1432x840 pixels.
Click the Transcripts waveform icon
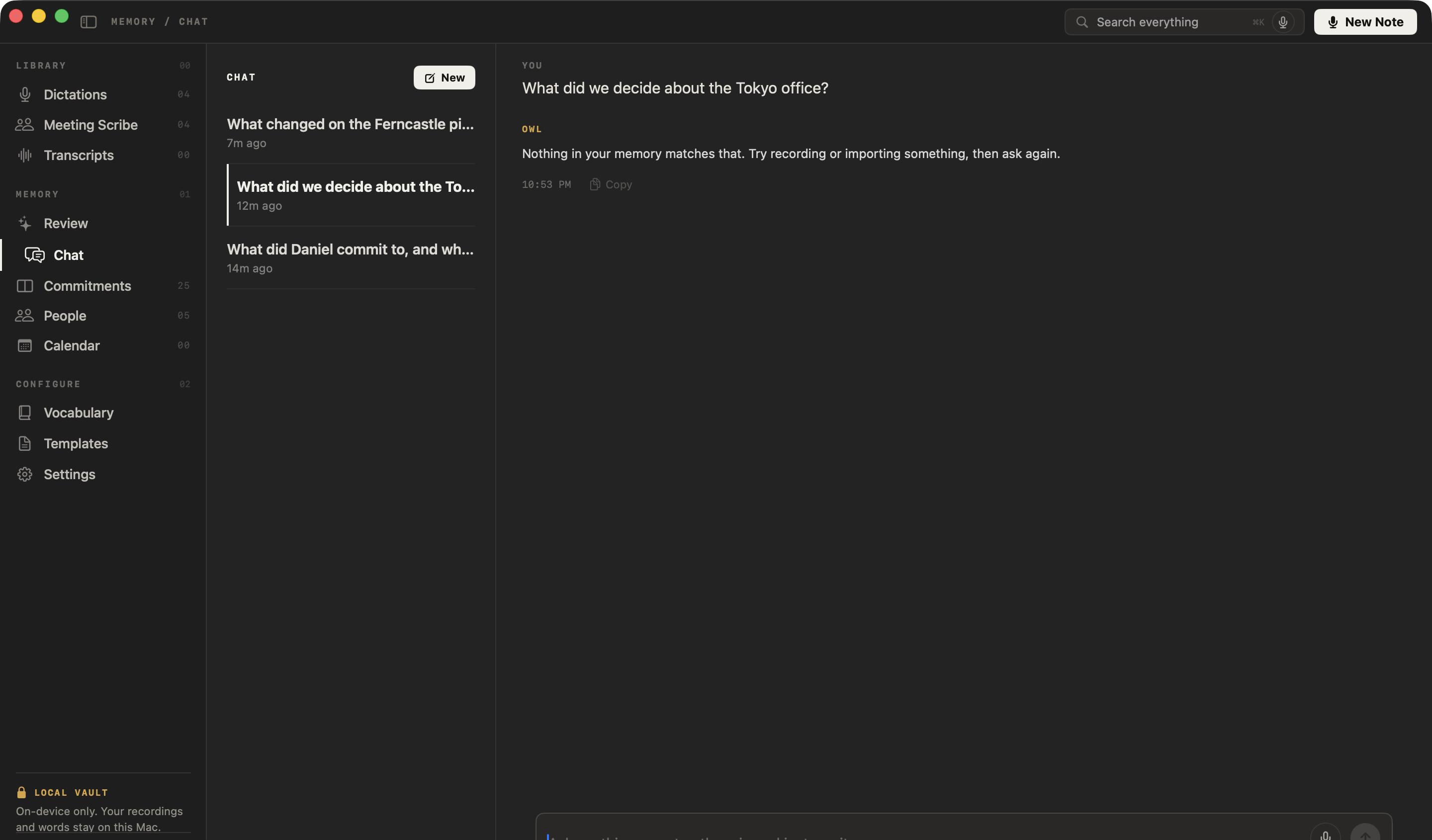click(25, 155)
